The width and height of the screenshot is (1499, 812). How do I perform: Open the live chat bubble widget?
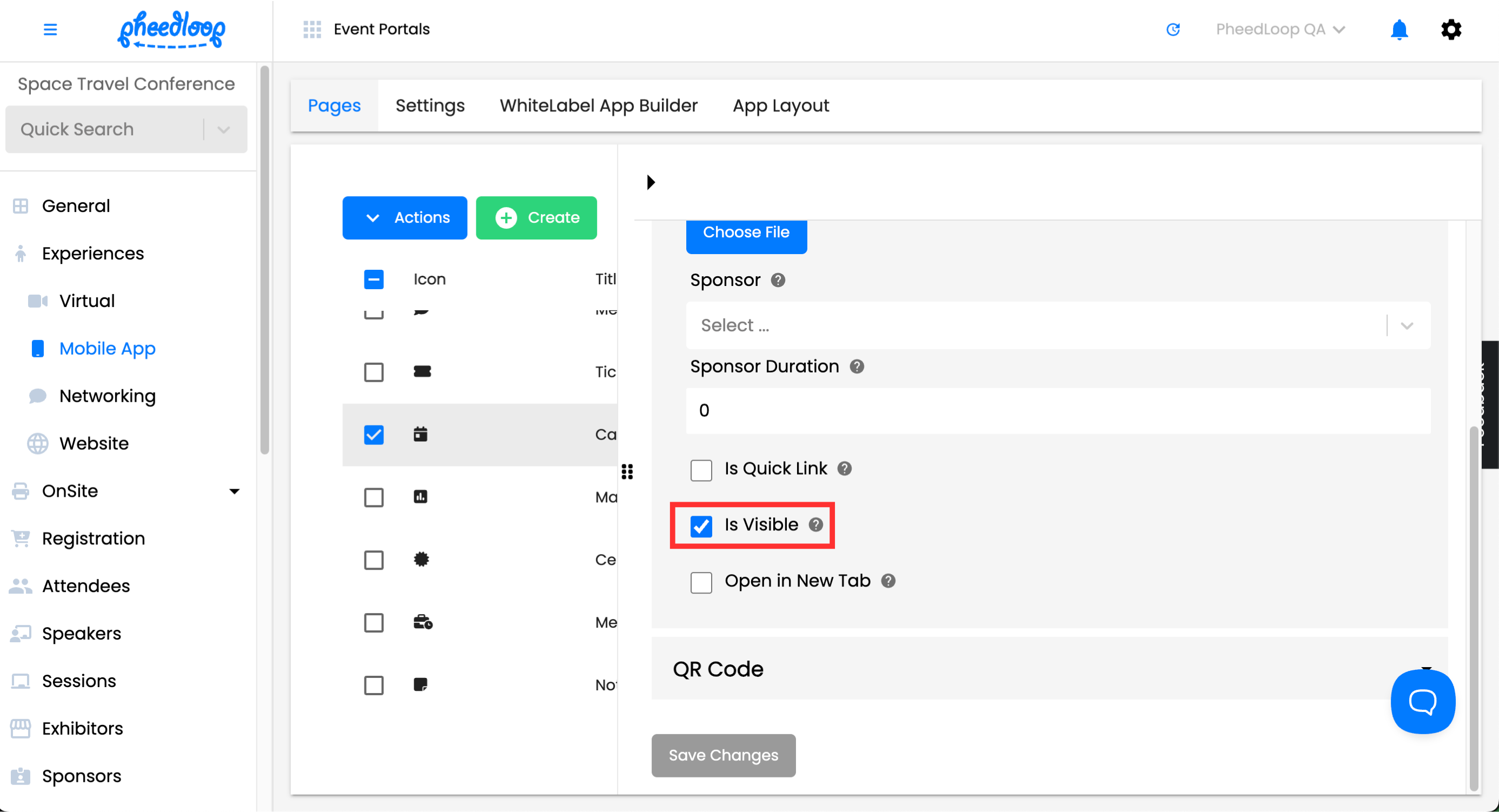(1422, 702)
